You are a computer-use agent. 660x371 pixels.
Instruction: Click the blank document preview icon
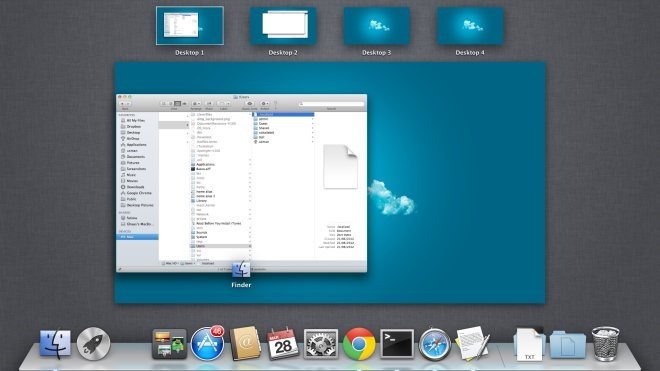coord(340,167)
